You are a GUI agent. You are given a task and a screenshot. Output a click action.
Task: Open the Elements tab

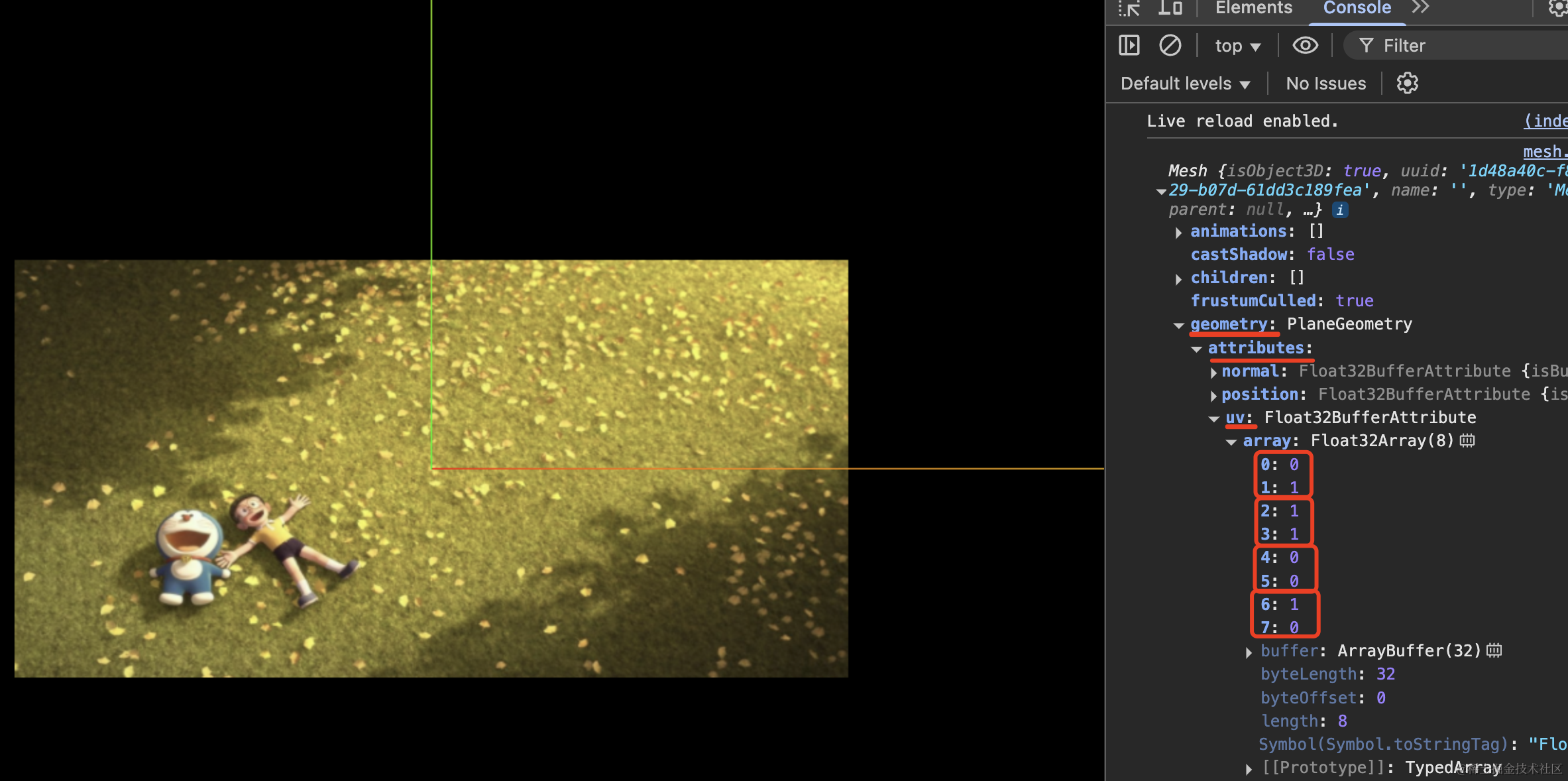[x=1253, y=8]
